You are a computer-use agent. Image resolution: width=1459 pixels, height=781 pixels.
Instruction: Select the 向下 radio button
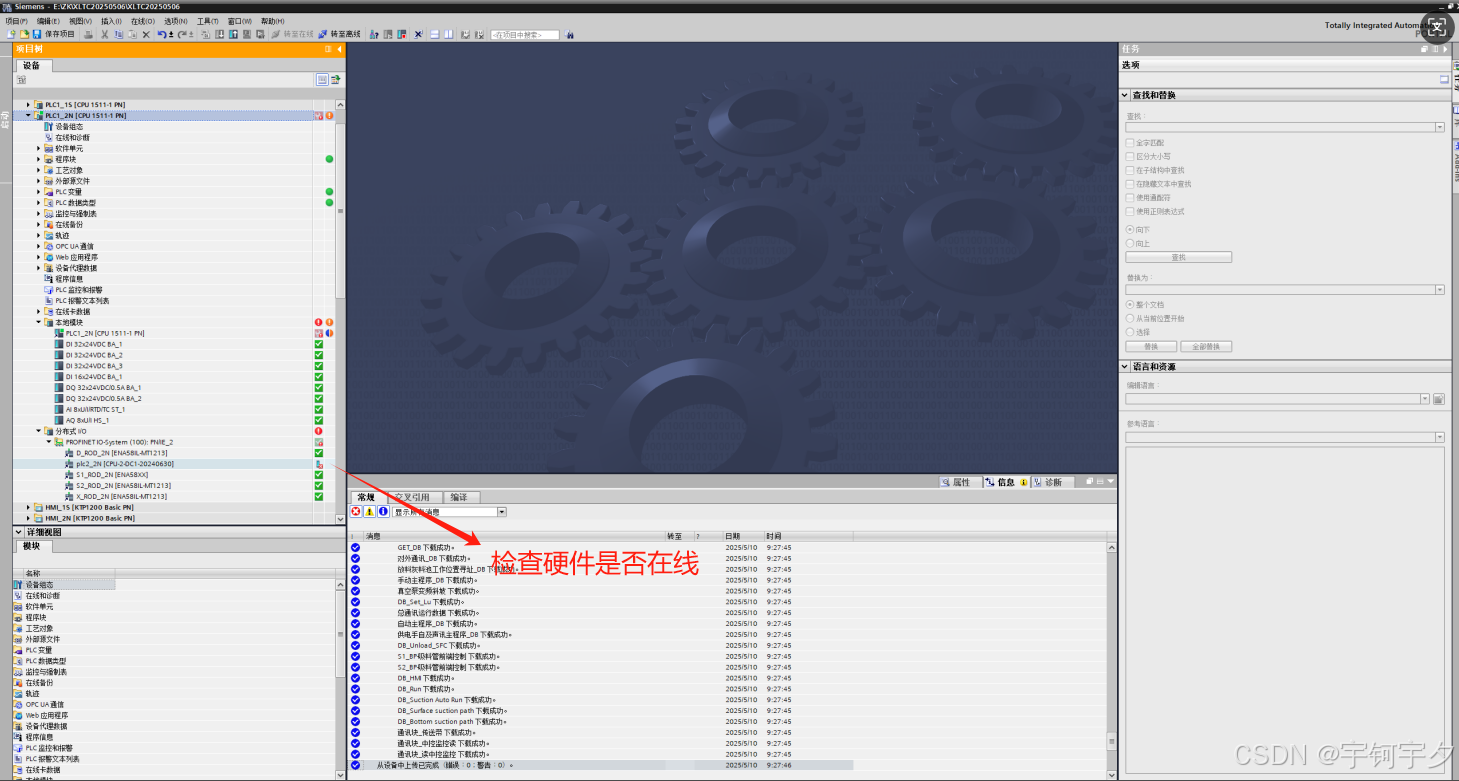click(x=1130, y=230)
